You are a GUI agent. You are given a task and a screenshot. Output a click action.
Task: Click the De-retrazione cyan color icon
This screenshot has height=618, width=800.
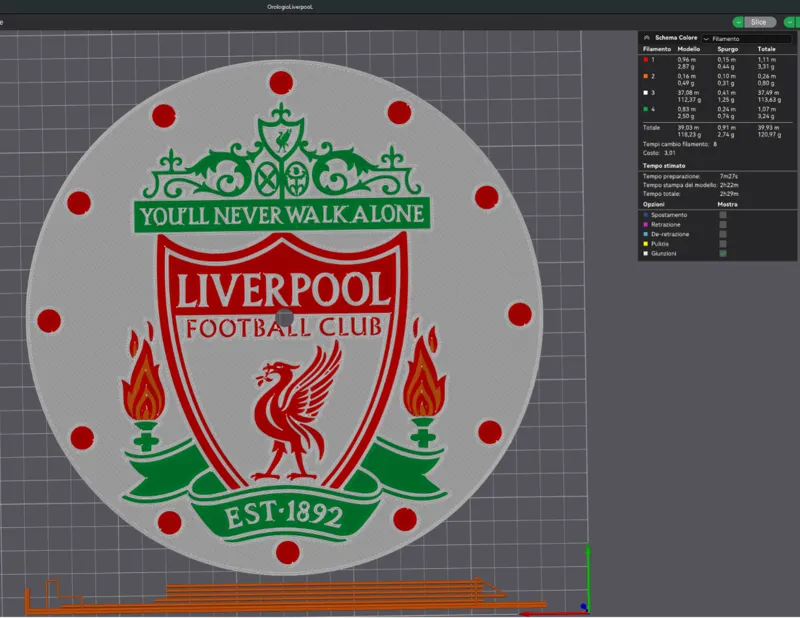click(646, 234)
